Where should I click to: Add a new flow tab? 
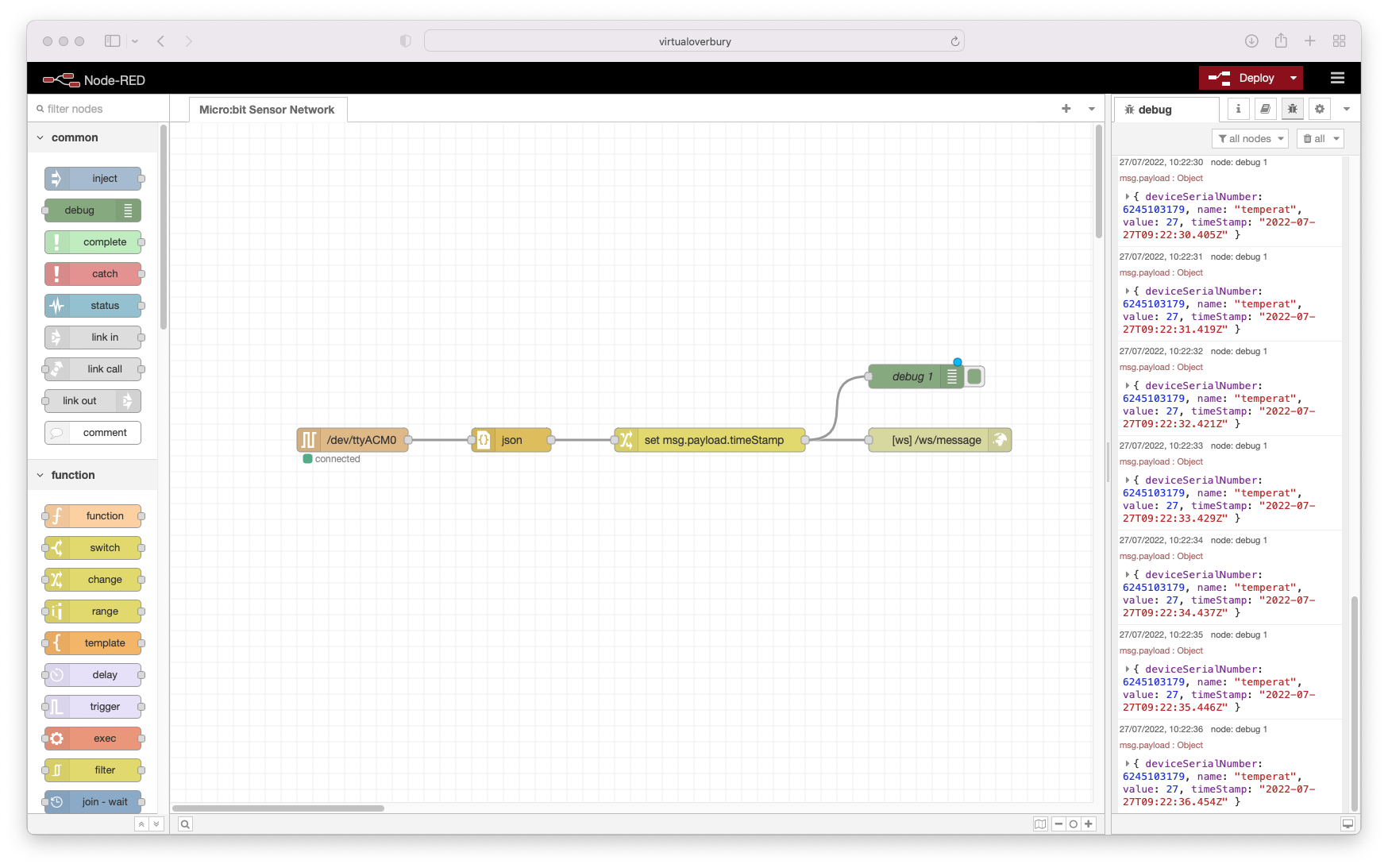[x=1066, y=109]
